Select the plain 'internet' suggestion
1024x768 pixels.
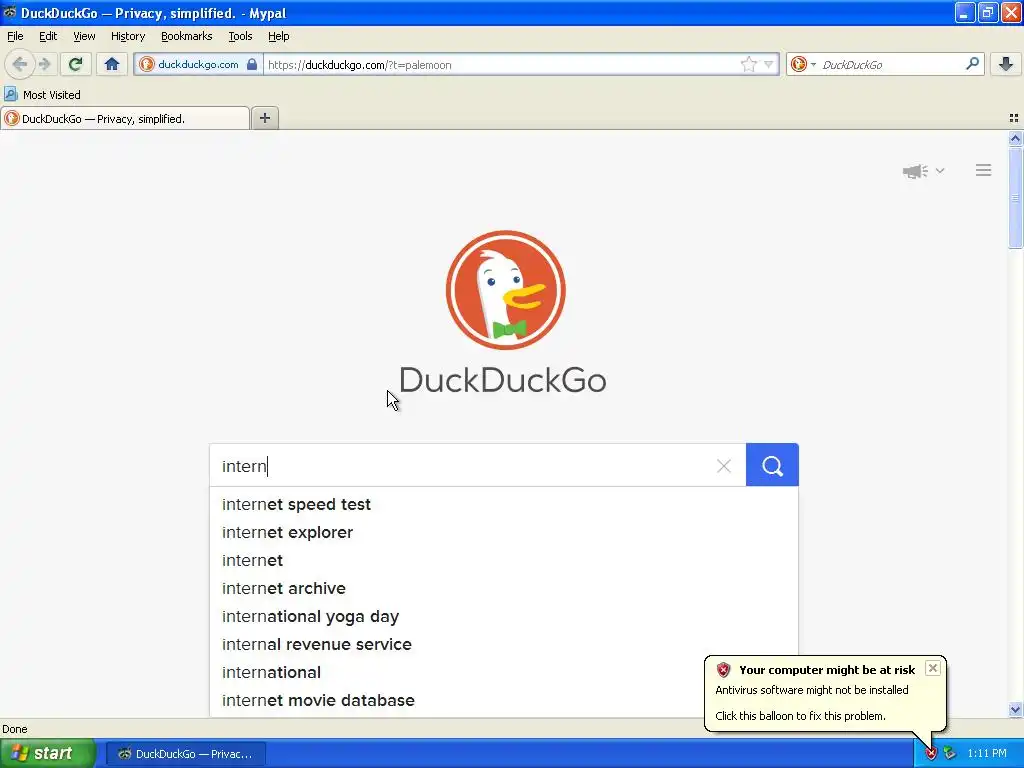504,560
